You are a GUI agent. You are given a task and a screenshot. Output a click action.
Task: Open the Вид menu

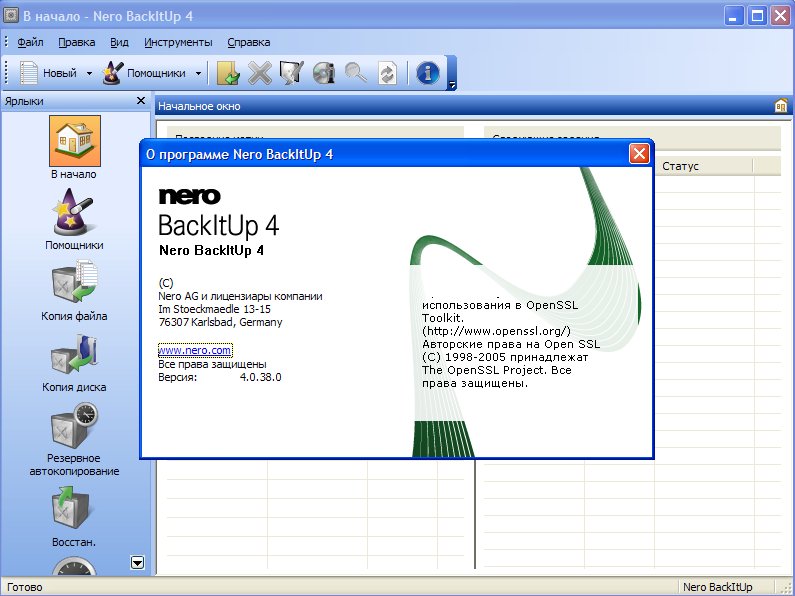coord(119,42)
